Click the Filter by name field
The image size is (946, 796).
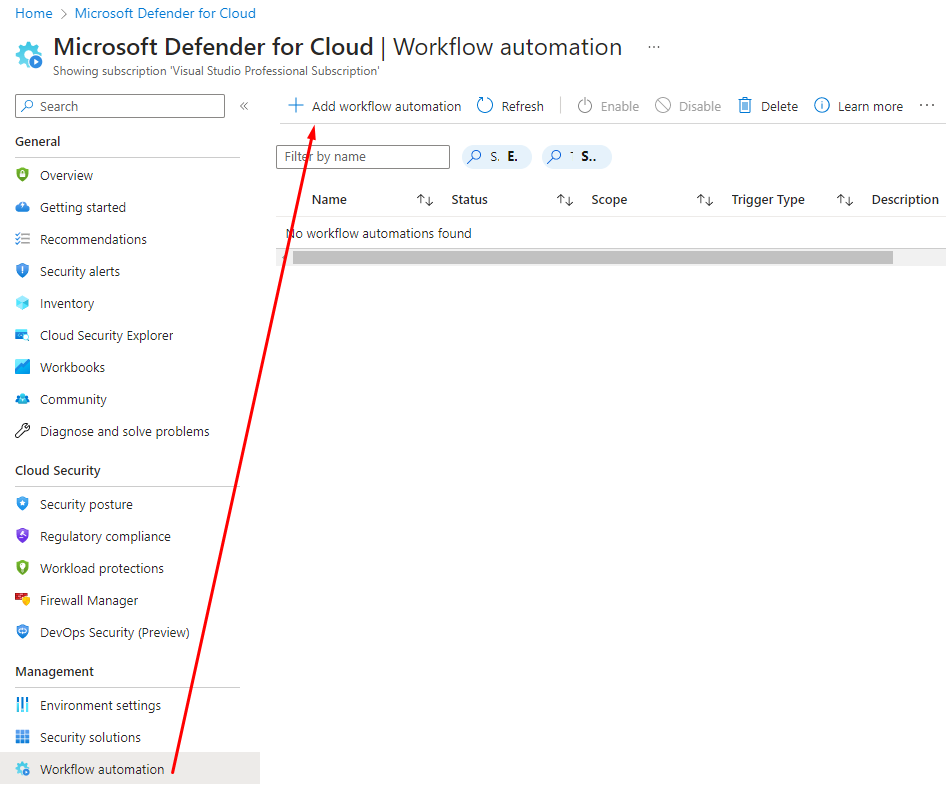[362, 157]
